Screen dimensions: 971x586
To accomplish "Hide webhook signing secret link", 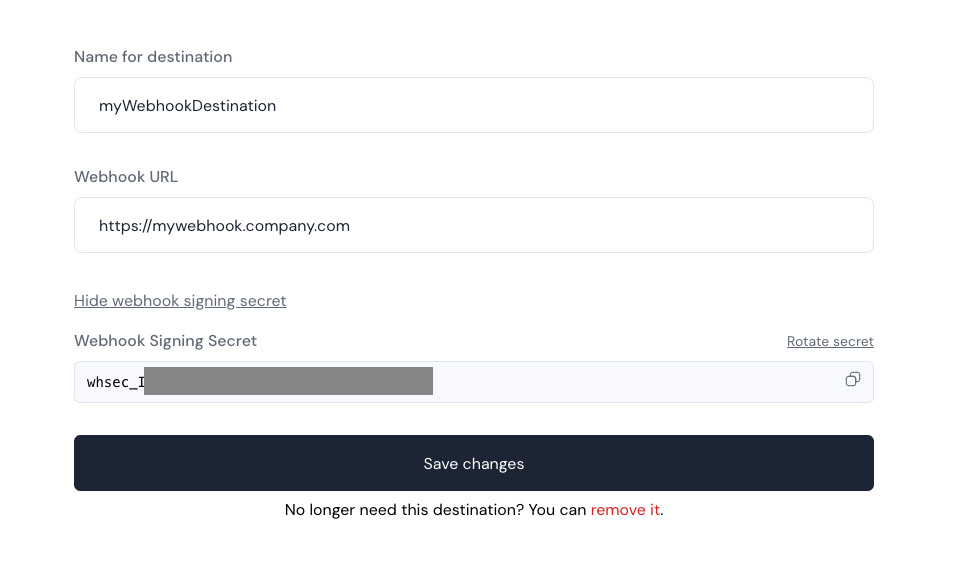I will click(180, 301).
